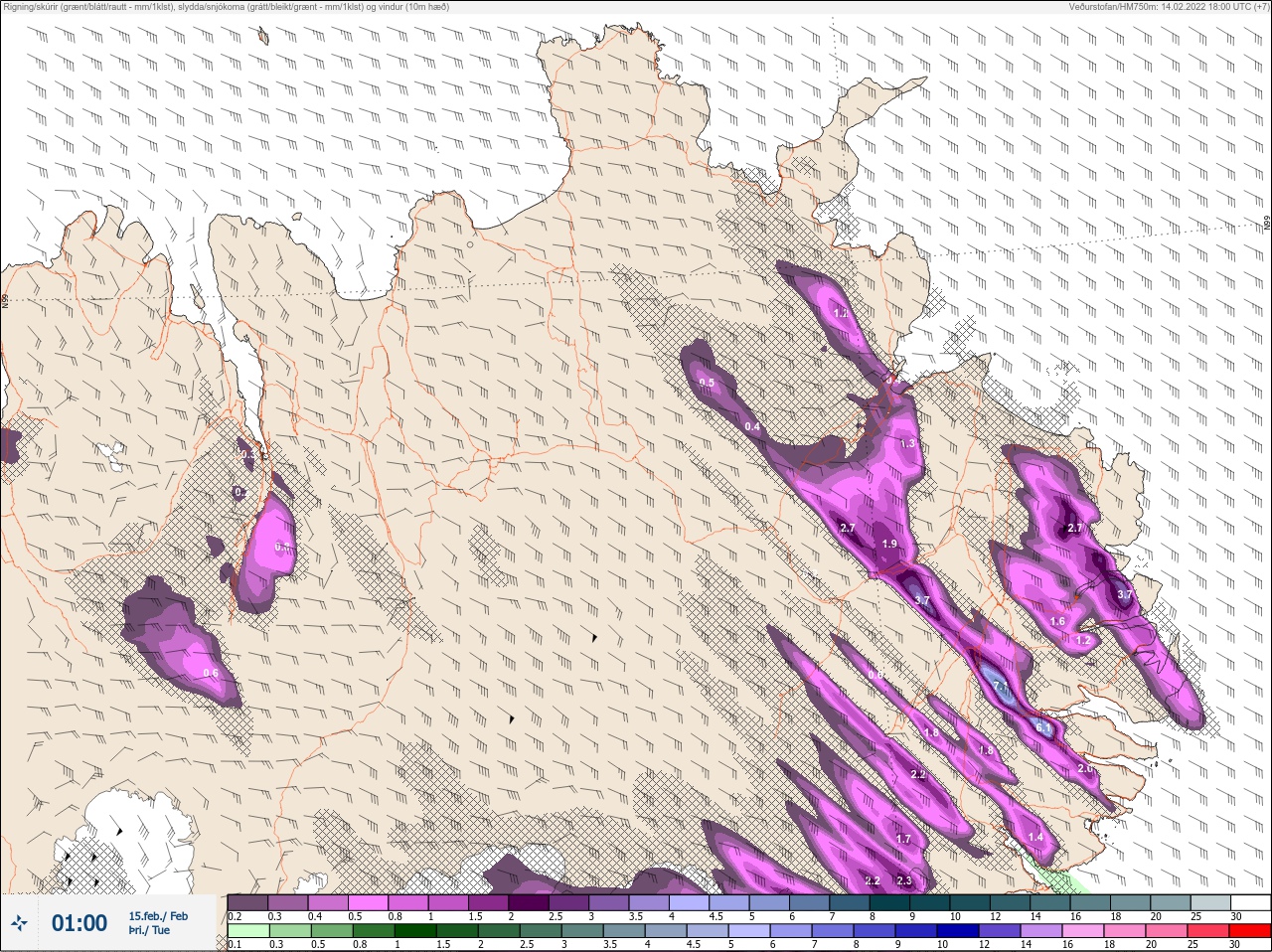Screen dimensions: 1272x952
Task: Click the Veðurstofan star logo icon
Action: (19, 924)
